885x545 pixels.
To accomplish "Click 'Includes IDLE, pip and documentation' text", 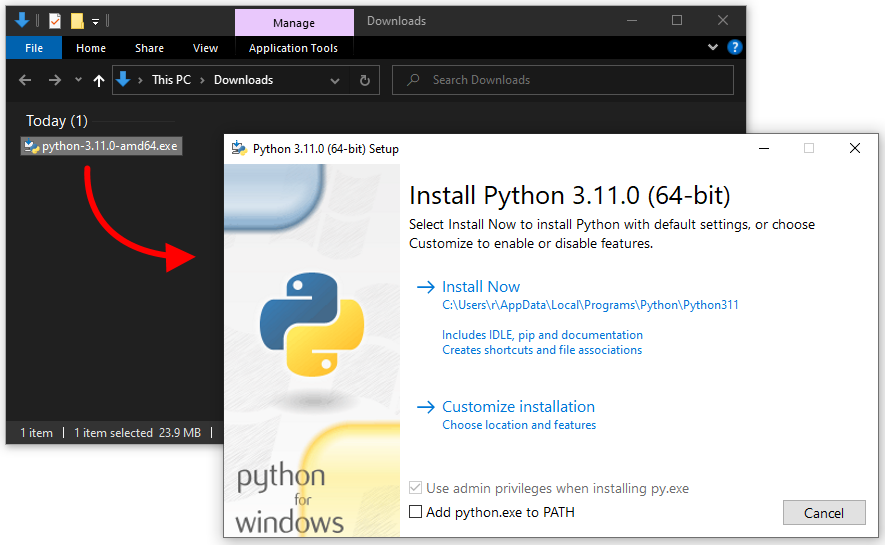I will tap(542, 335).
